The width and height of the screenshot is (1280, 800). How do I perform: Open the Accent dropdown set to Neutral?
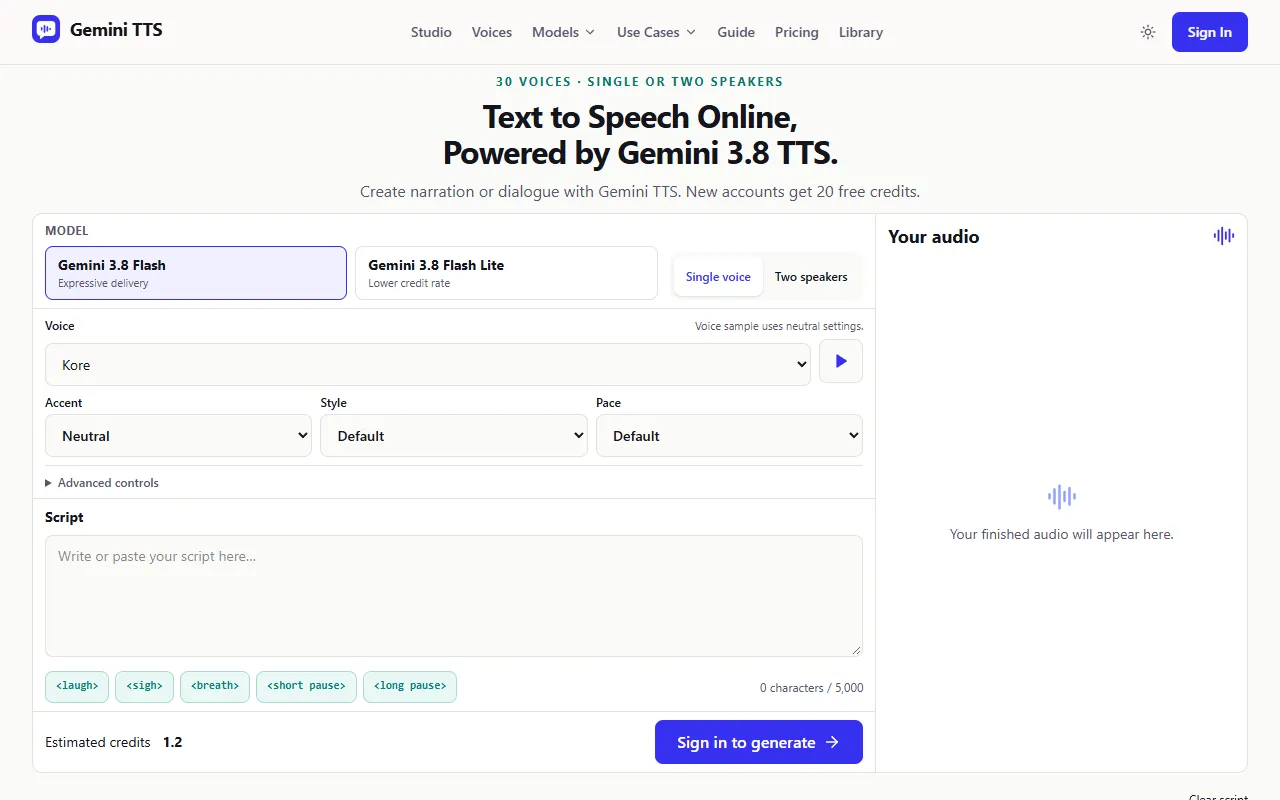point(178,436)
